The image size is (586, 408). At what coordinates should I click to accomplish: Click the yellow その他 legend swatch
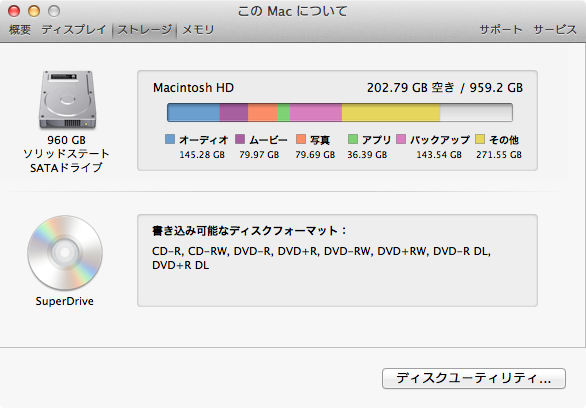tap(480, 139)
